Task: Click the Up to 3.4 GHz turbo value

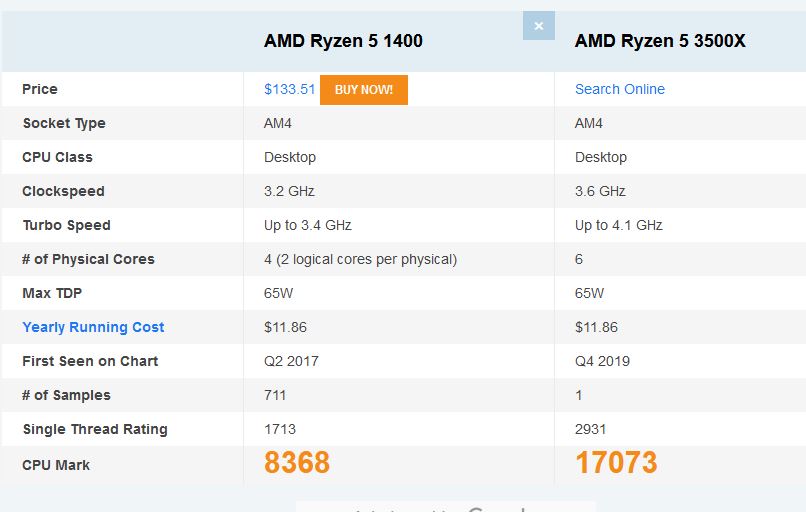Action: tap(308, 225)
